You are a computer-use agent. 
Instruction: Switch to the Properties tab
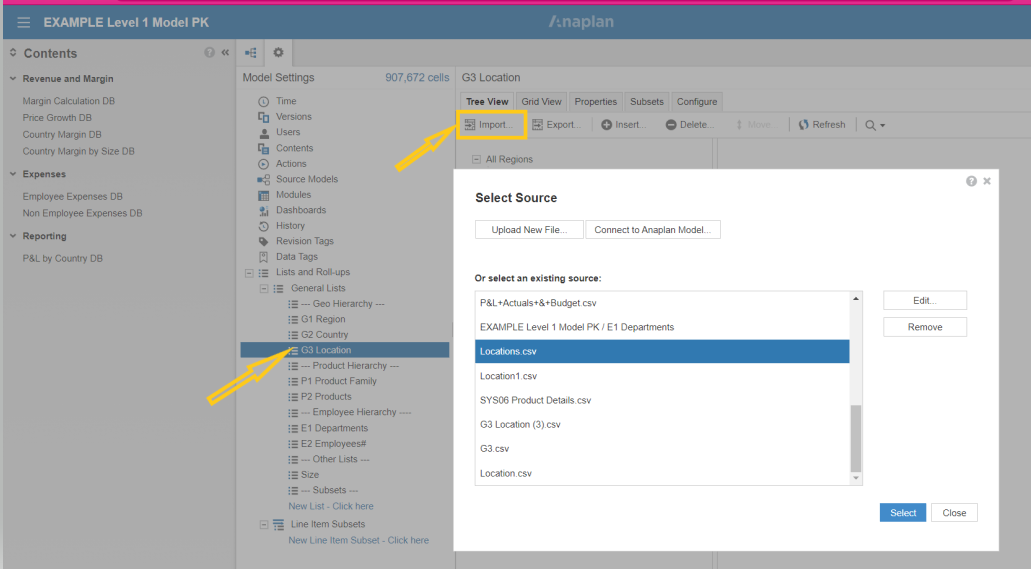pyautogui.click(x=596, y=101)
